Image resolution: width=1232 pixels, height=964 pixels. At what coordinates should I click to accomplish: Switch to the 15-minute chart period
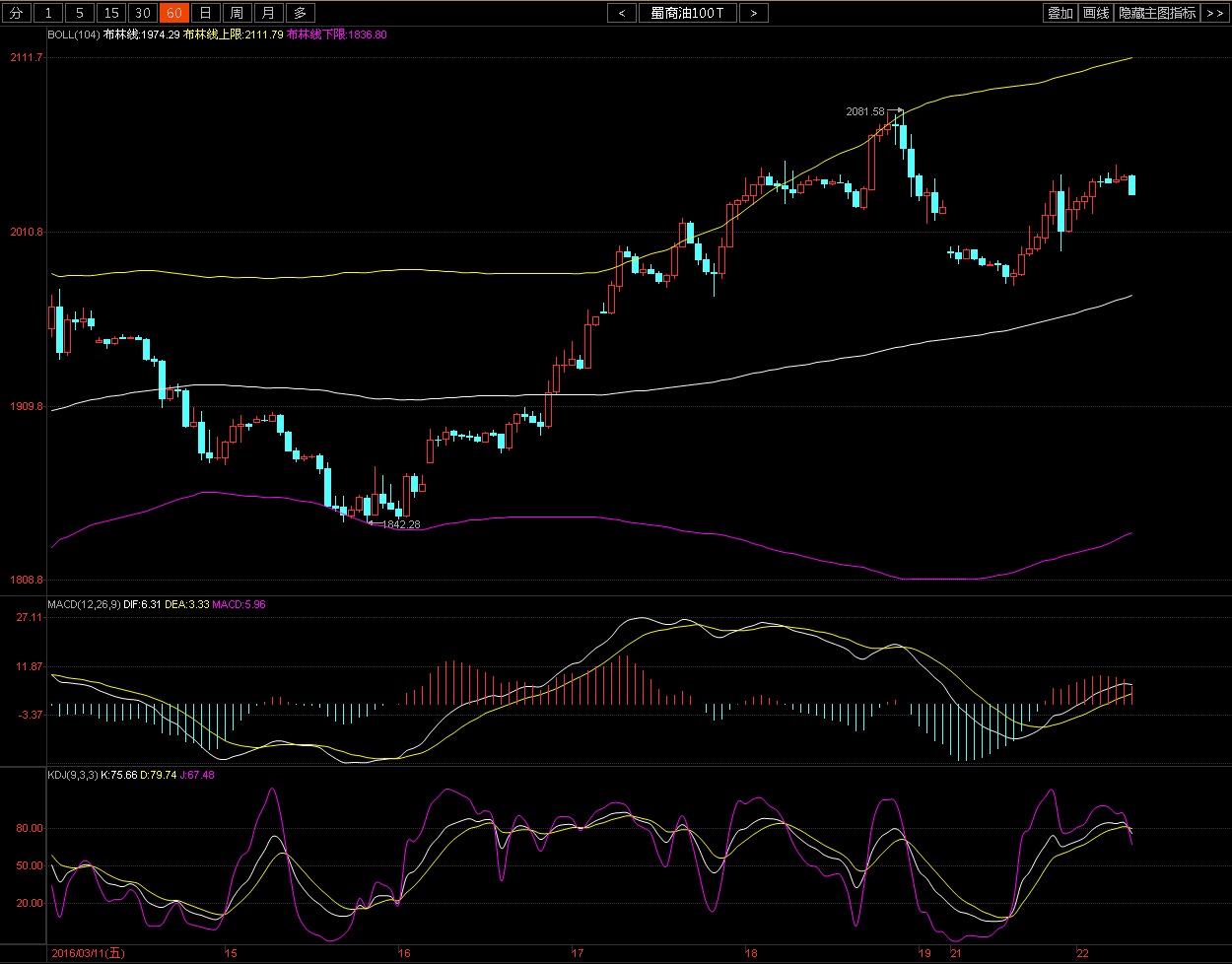[x=111, y=13]
